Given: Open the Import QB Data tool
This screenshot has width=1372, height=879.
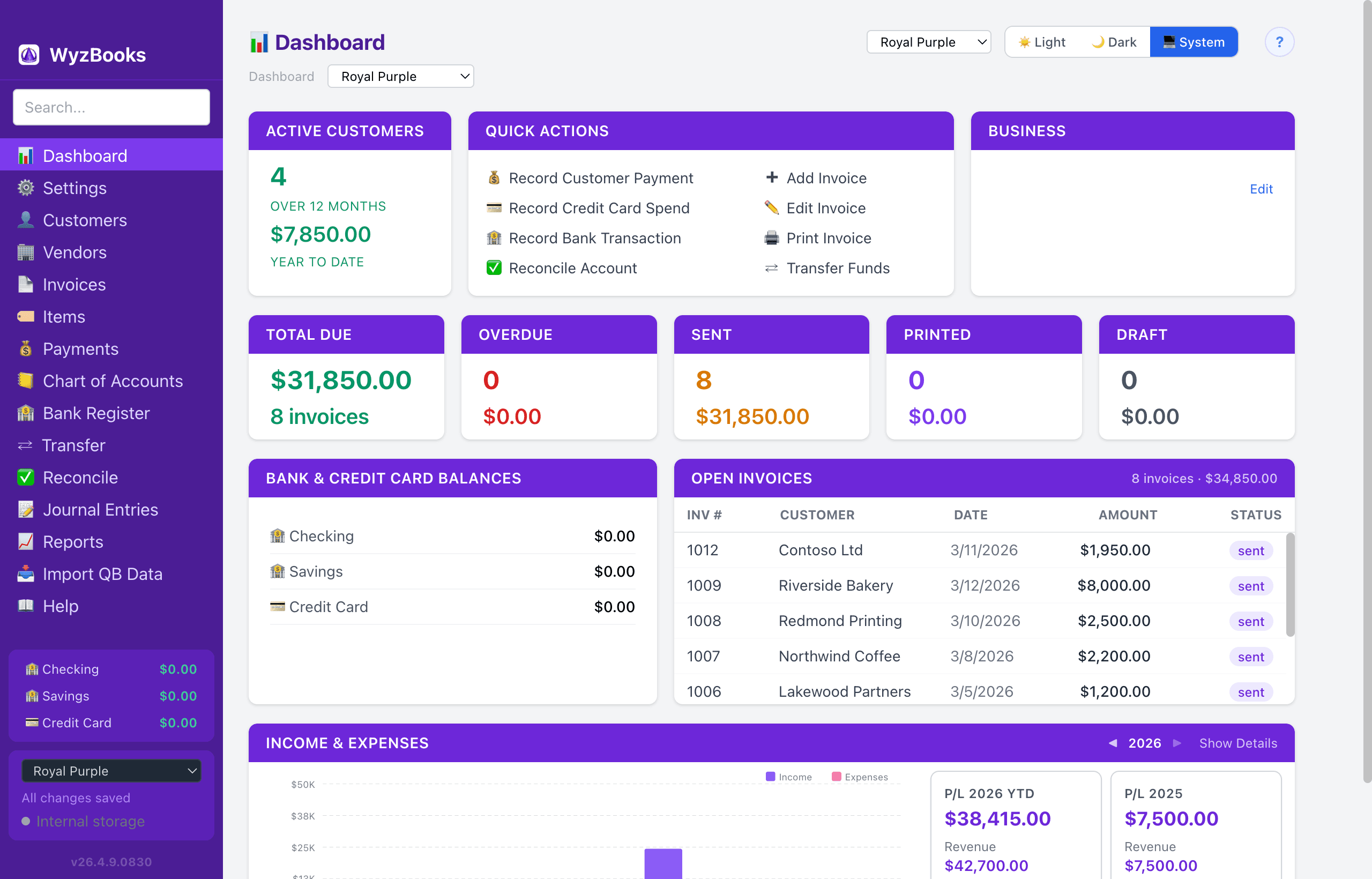Looking at the screenshot, I should click(103, 573).
